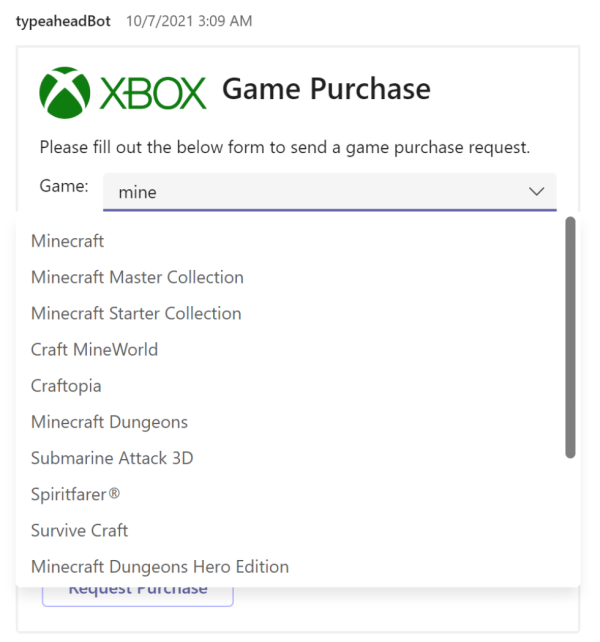Select Survive Craft entry
The height and width of the screenshot is (642, 600).
point(79,531)
